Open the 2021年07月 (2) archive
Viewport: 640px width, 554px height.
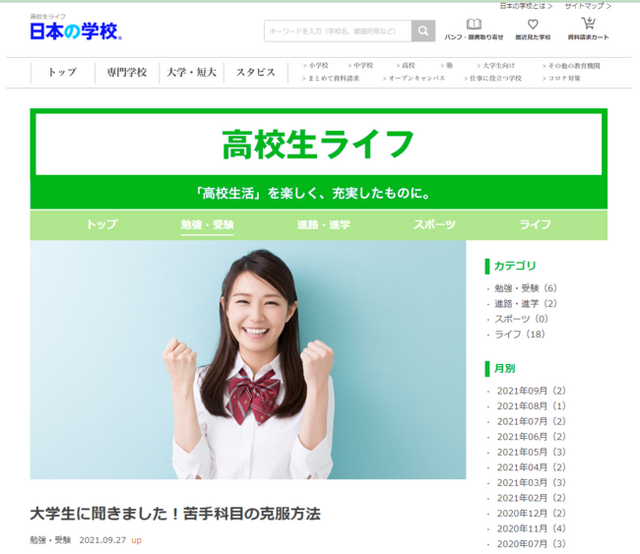[531, 421]
